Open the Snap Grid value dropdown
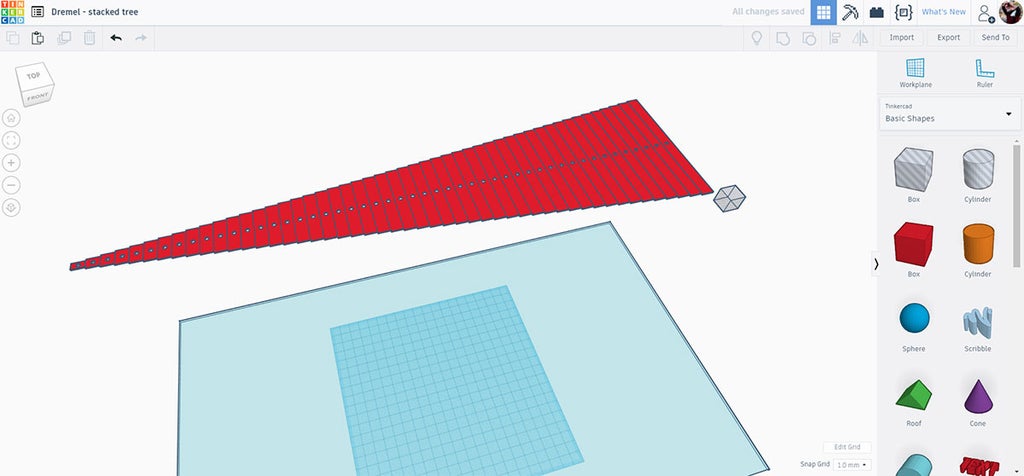Viewport: 1024px width, 476px height. [852, 465]
